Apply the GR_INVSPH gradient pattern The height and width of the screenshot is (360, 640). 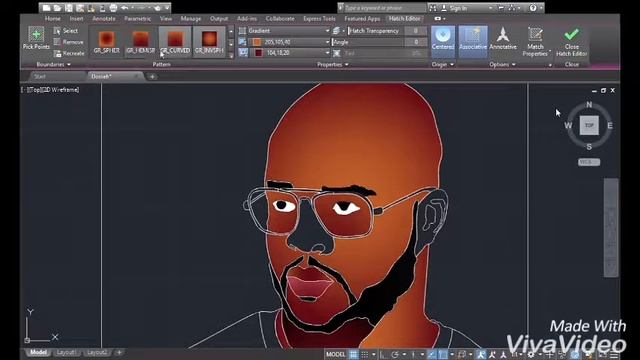pos(209,42)
